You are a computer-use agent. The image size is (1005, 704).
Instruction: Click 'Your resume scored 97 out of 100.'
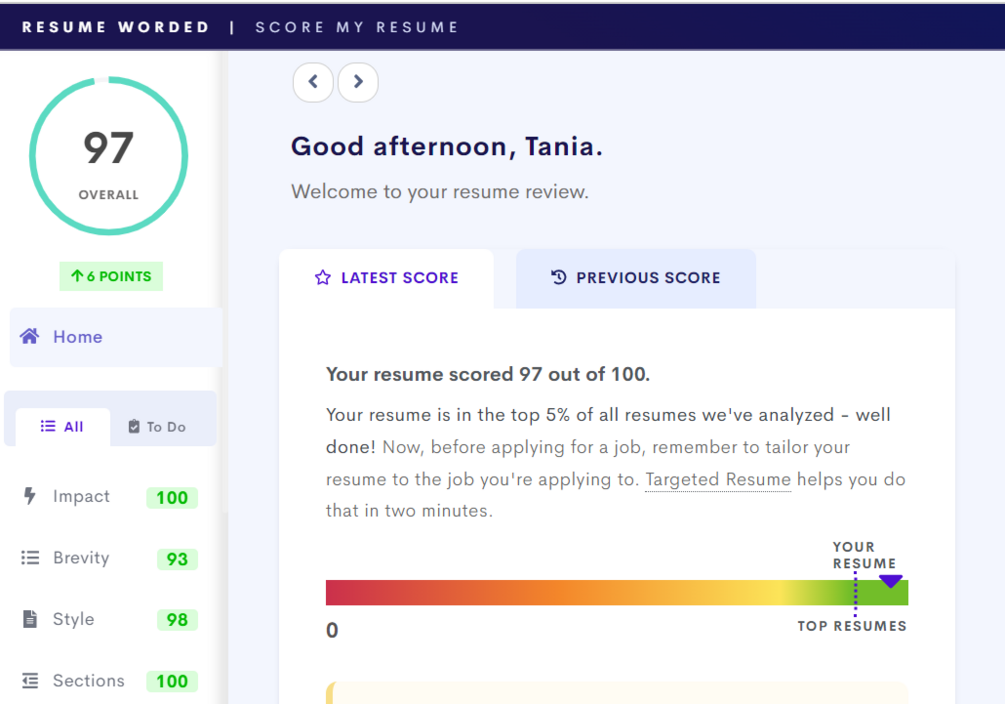[488, 374]
